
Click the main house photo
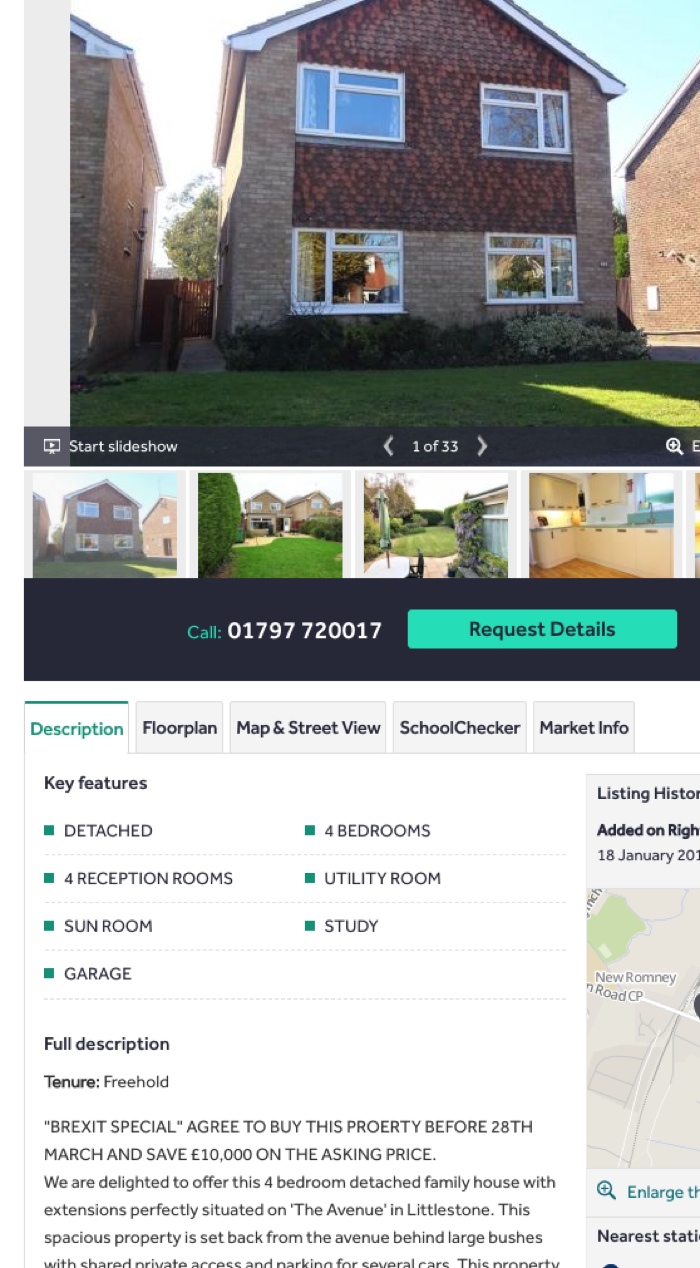(x=385, y=213)
